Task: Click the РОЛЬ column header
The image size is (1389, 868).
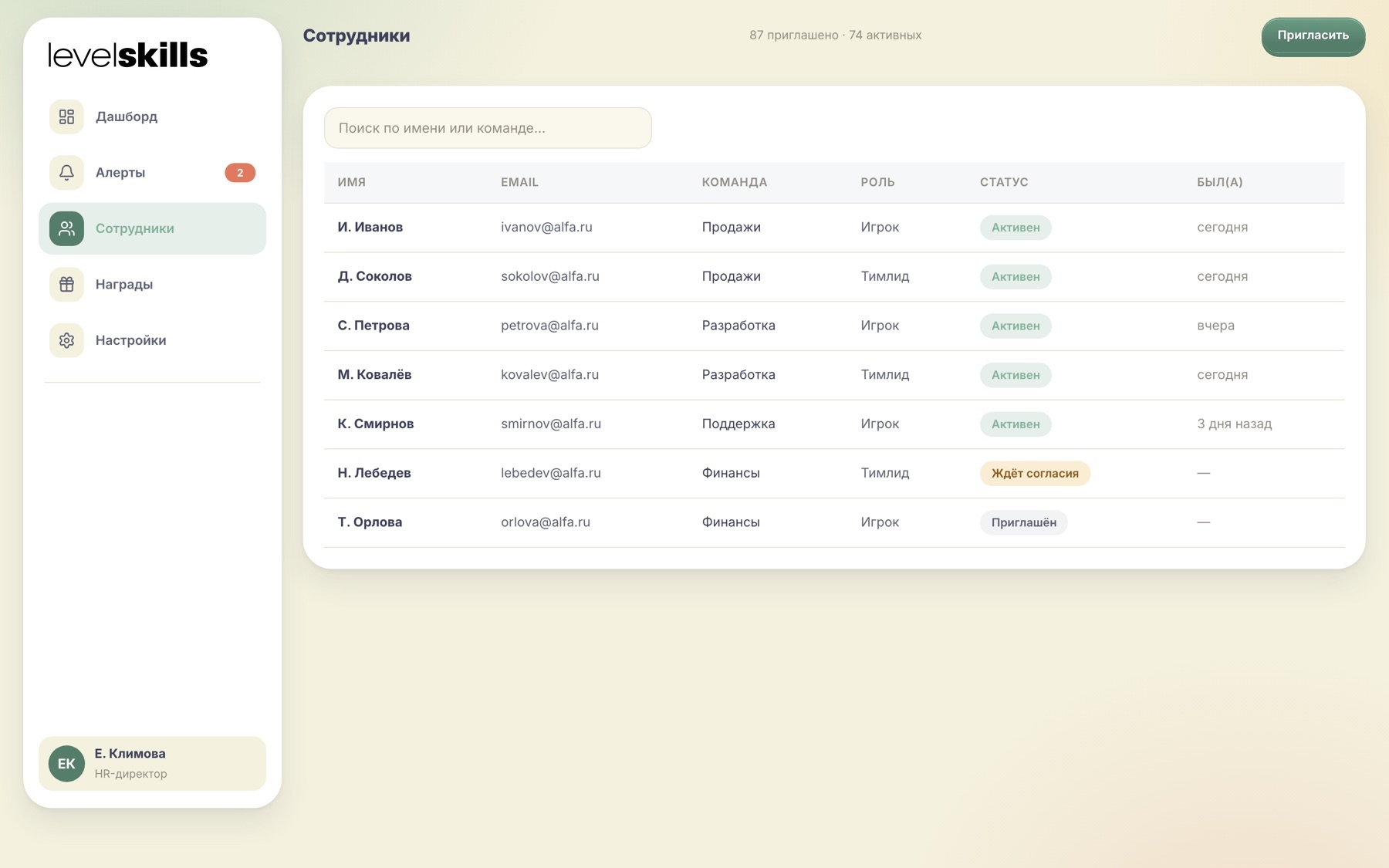Action: (878, 182)
